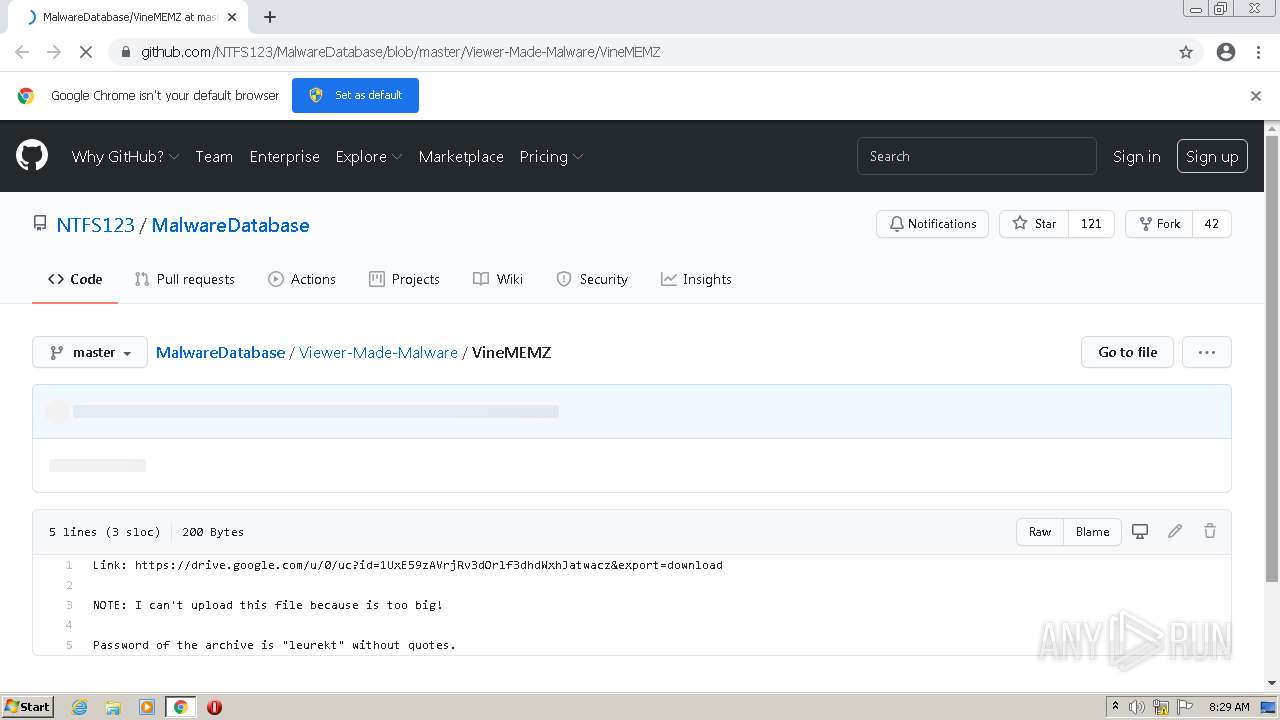
Task: Open the NTFS123 owner link
Action: coord(95,225)
